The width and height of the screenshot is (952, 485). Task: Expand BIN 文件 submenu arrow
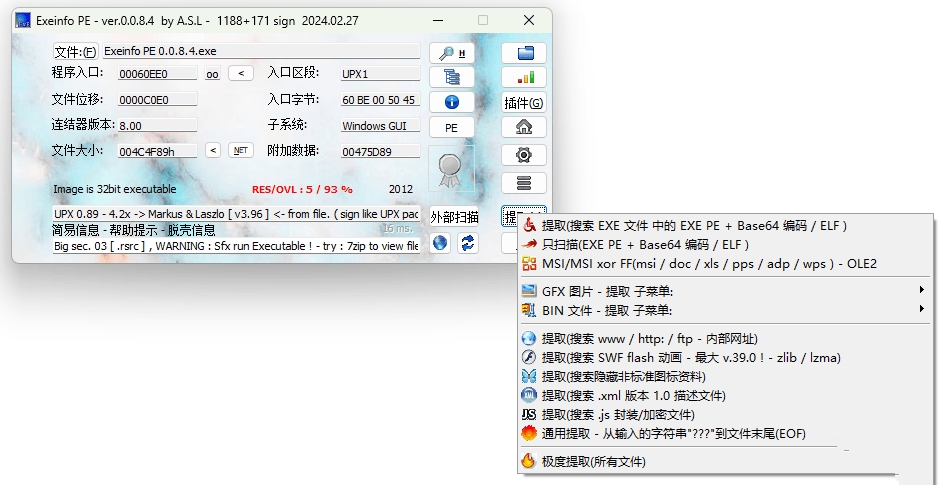tap(922, 309)
